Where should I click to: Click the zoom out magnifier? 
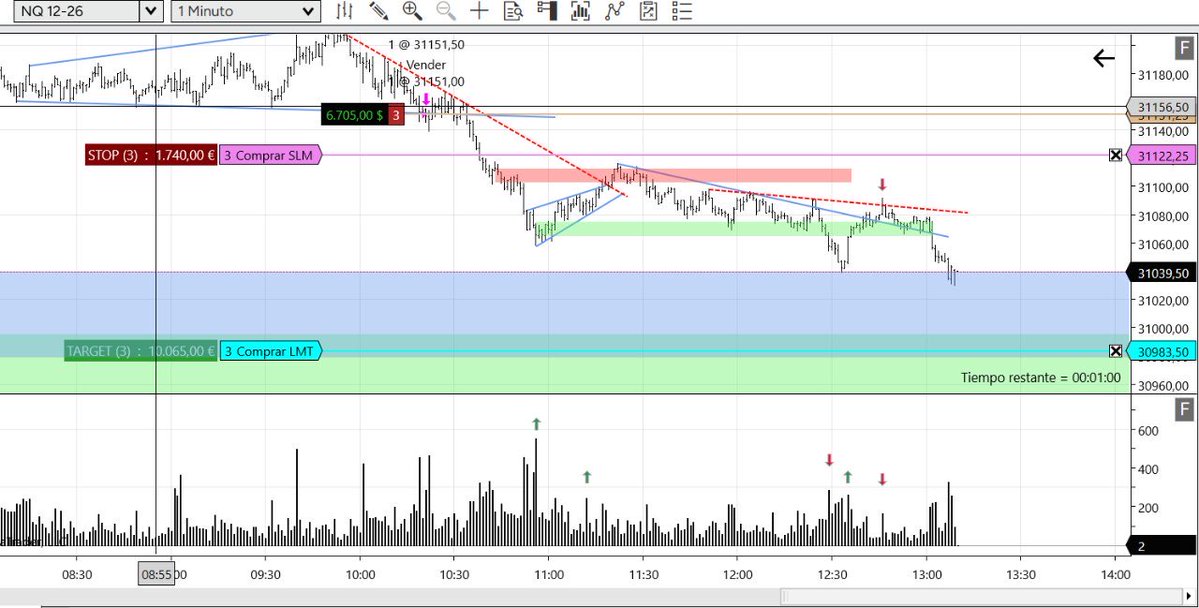pyautogui.click(x=446, y=11)
